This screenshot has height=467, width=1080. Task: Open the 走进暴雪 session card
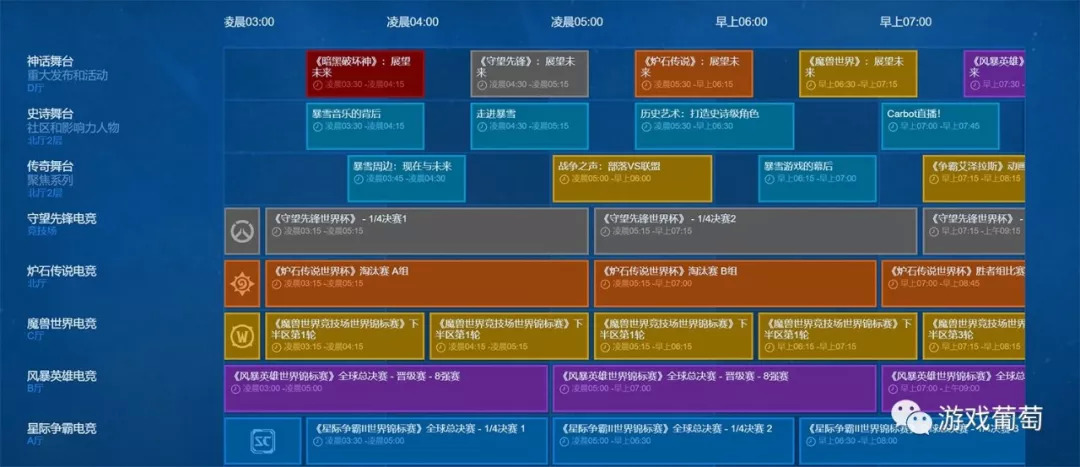(x=530, y=126)
